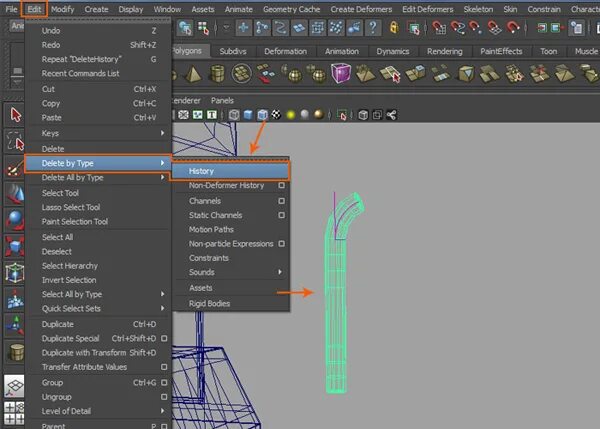Activate the Move tool cone icon
The image size is (600, 429).
coord(15,194)
